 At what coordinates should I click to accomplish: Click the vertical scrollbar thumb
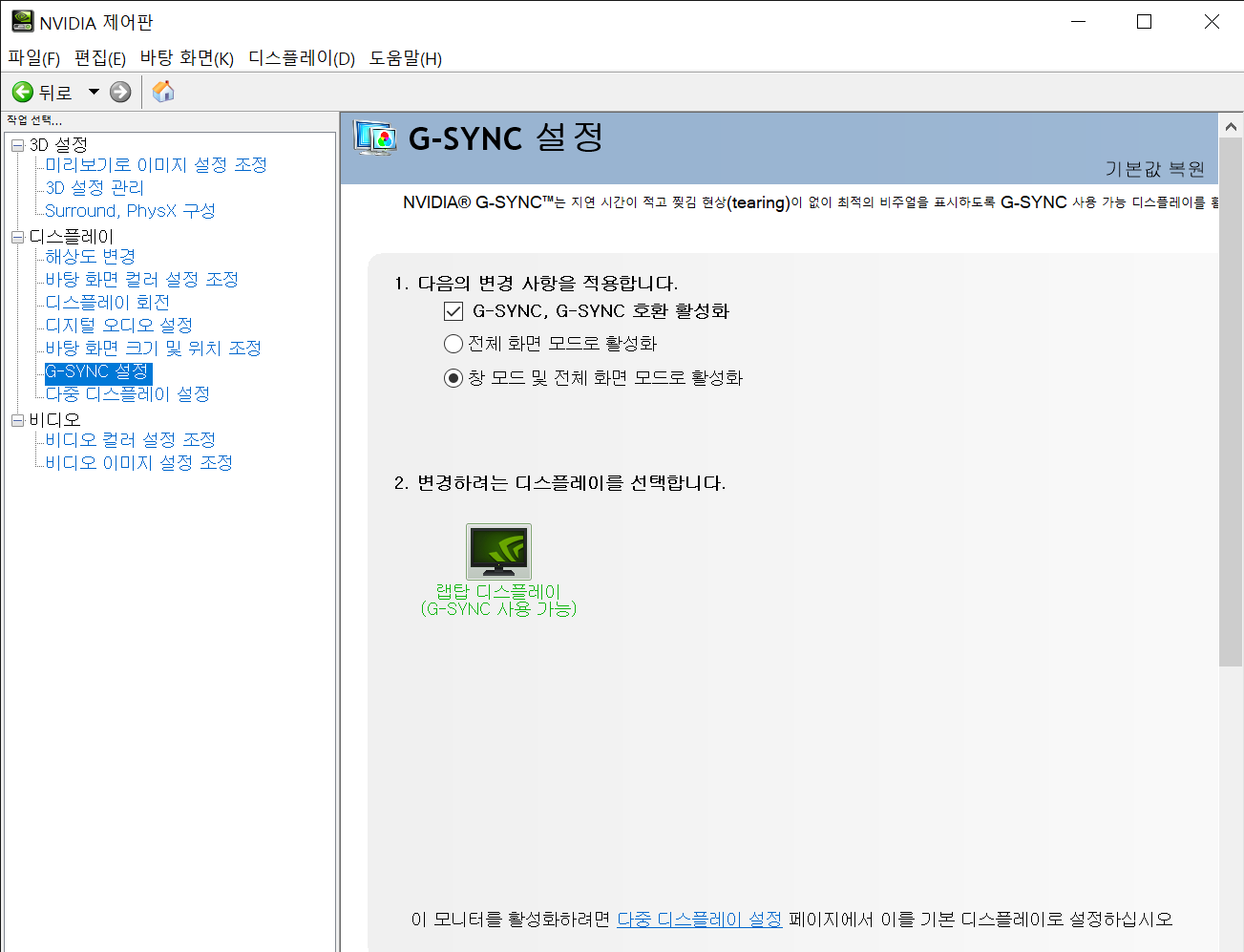click(1231, 403)
